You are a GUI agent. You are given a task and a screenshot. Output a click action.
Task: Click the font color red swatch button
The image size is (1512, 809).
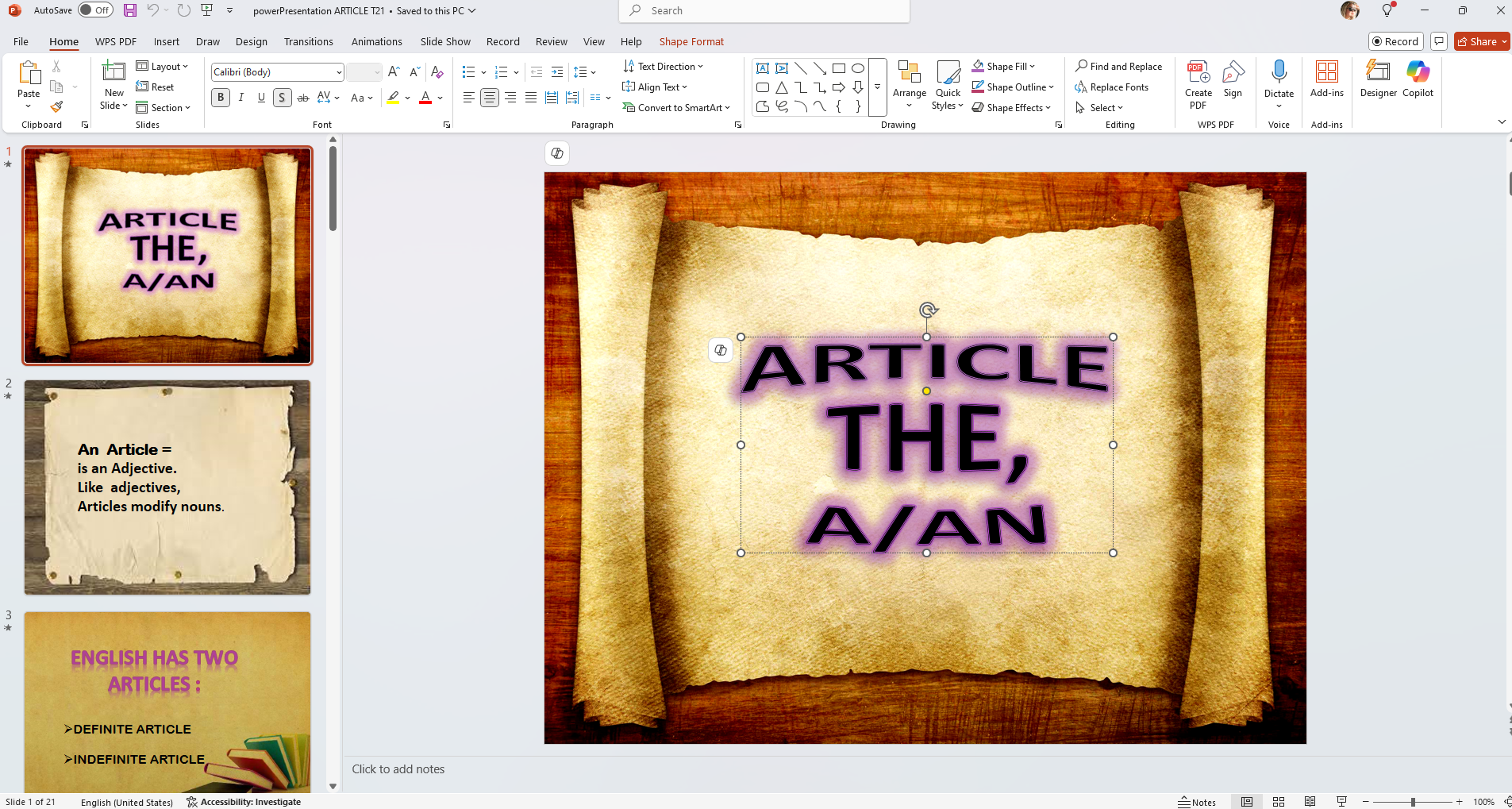click(x=425, y=98)
